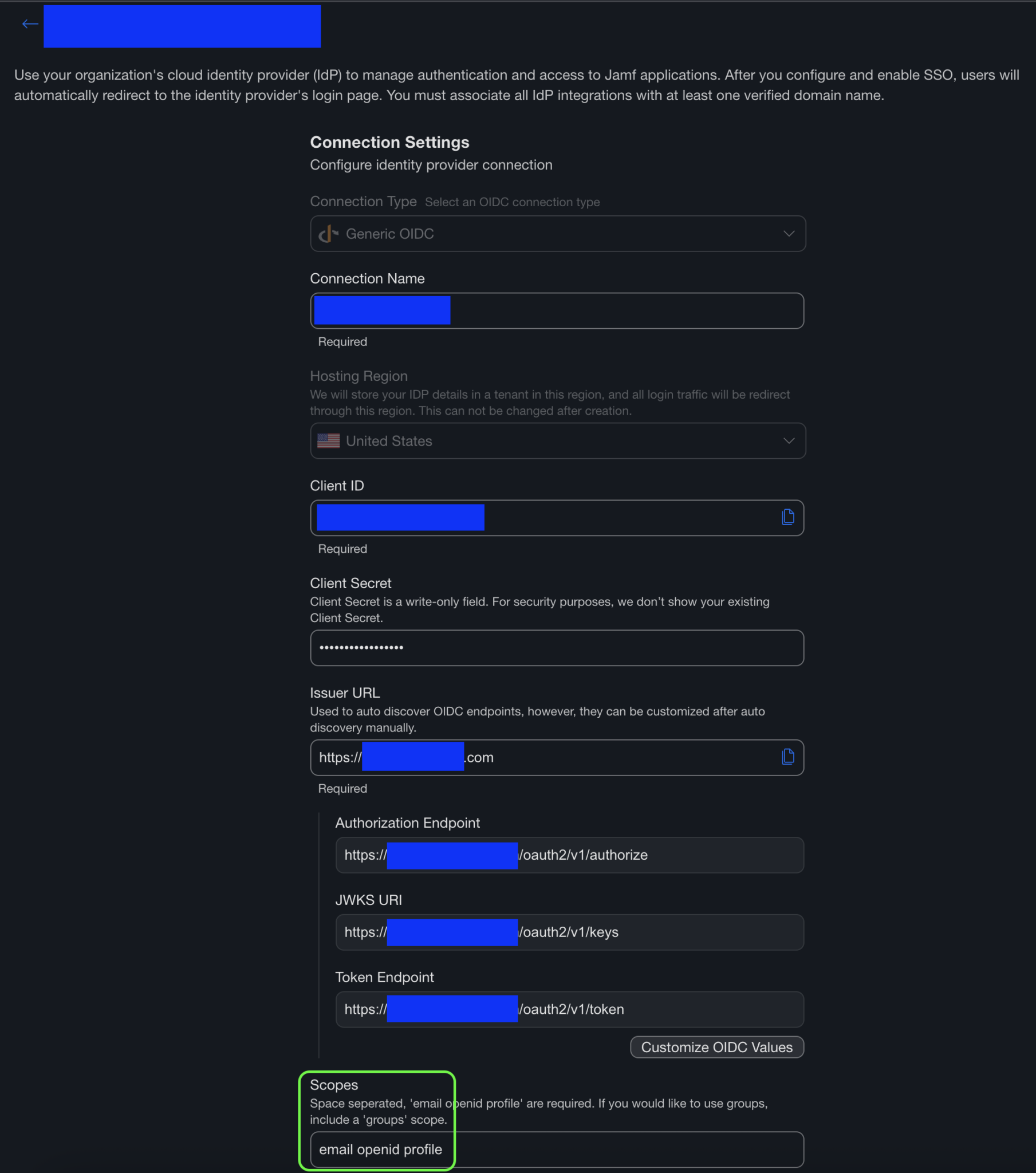The height and width of the screenshot is (1173, 1036).
Task: Copy the Issuer URL value
Action: [787, 757]
